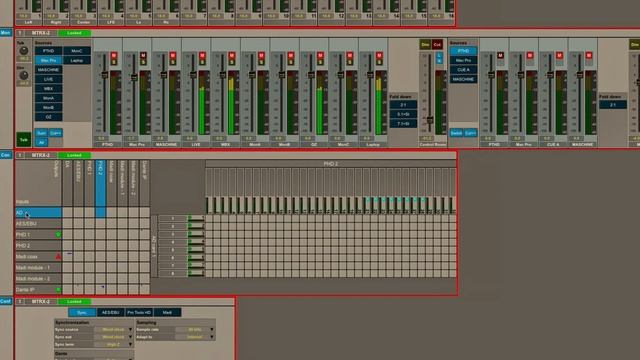Image resolution: width=640 pixels, height=360 pixels.
Task: Select PTHD source in main monitor Sources
Action: point(49,51)
